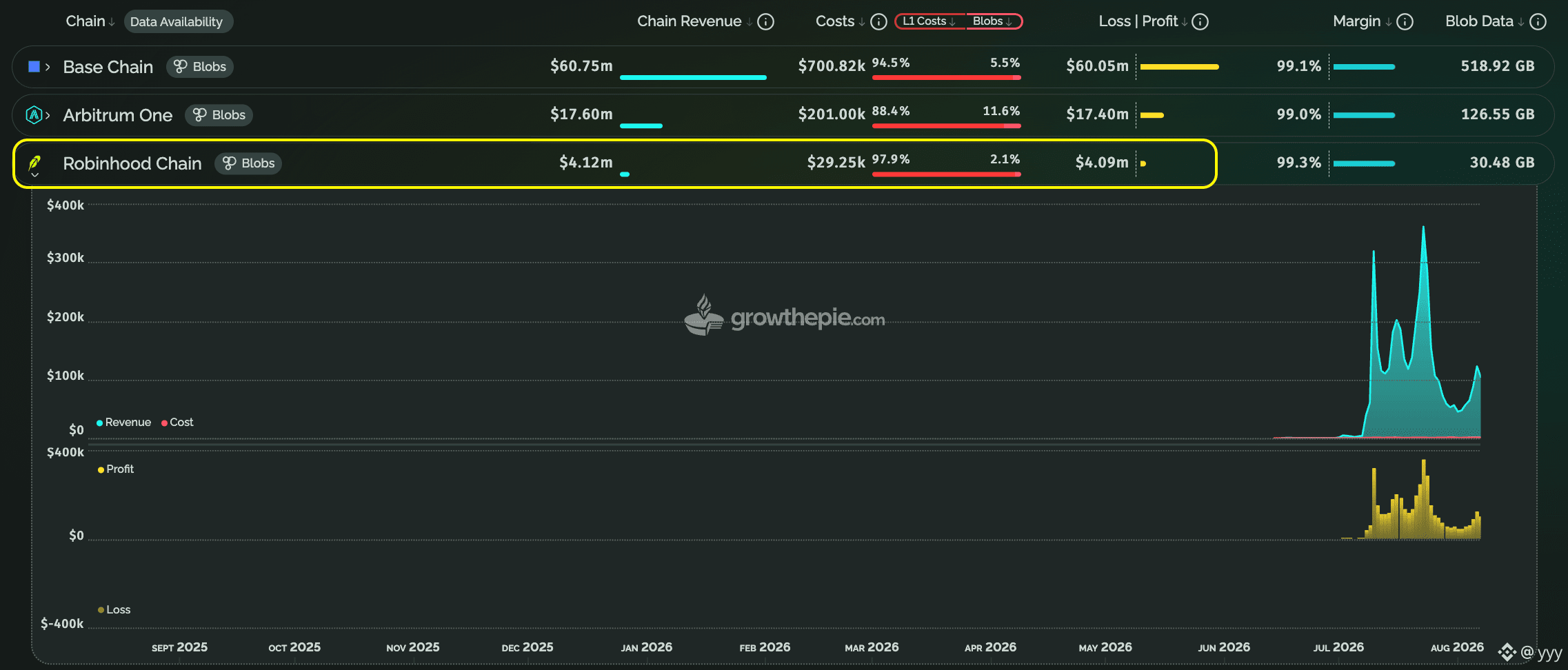Select the Data Availability filter pill

click(178, 21)
